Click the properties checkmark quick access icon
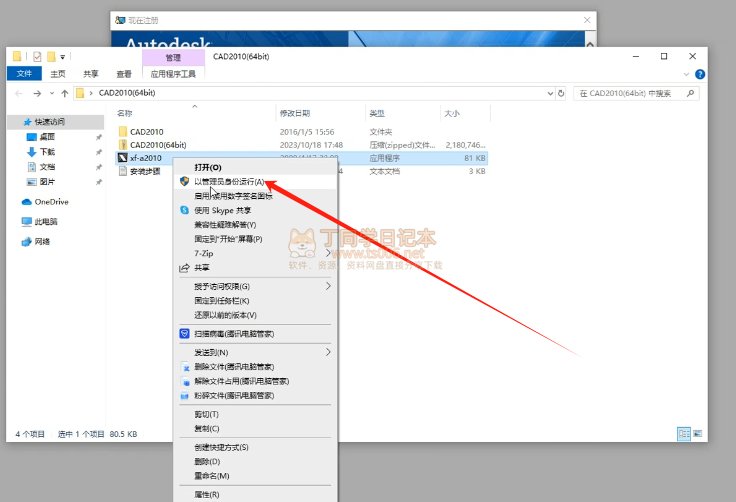736x502 pixels. point(37,57)
